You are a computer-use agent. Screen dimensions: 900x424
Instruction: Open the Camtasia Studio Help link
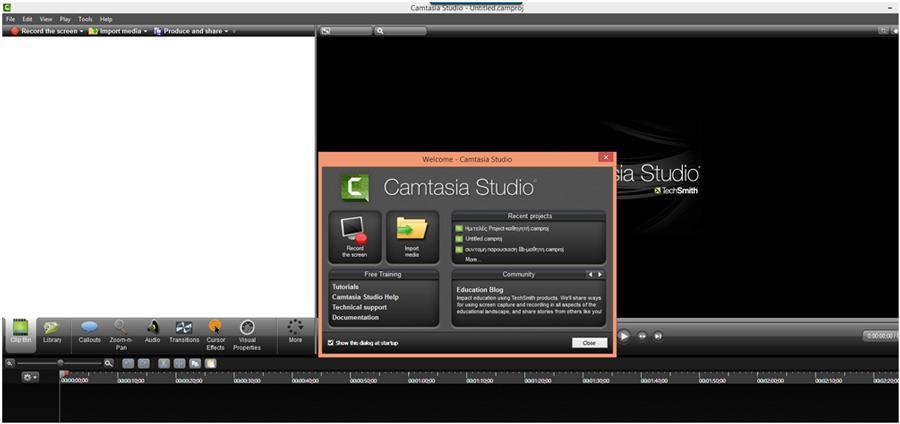pos(365,297)
